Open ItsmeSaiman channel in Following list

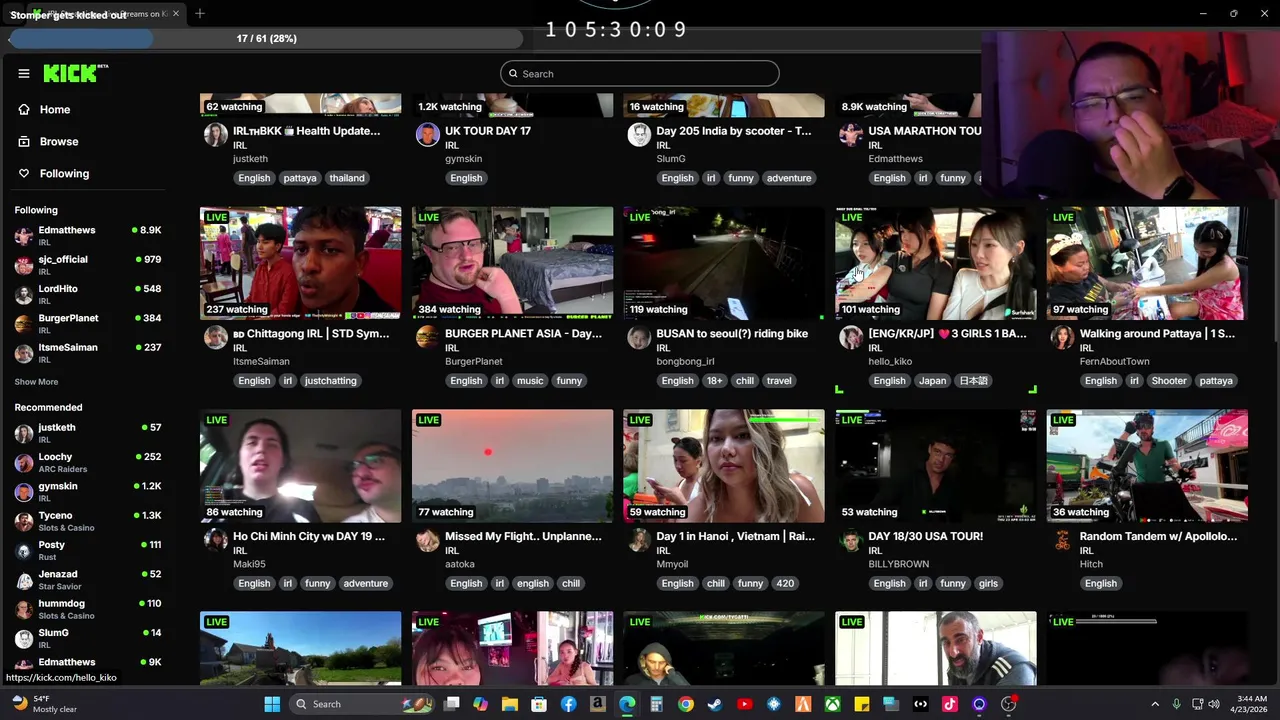tap(88, 352)
